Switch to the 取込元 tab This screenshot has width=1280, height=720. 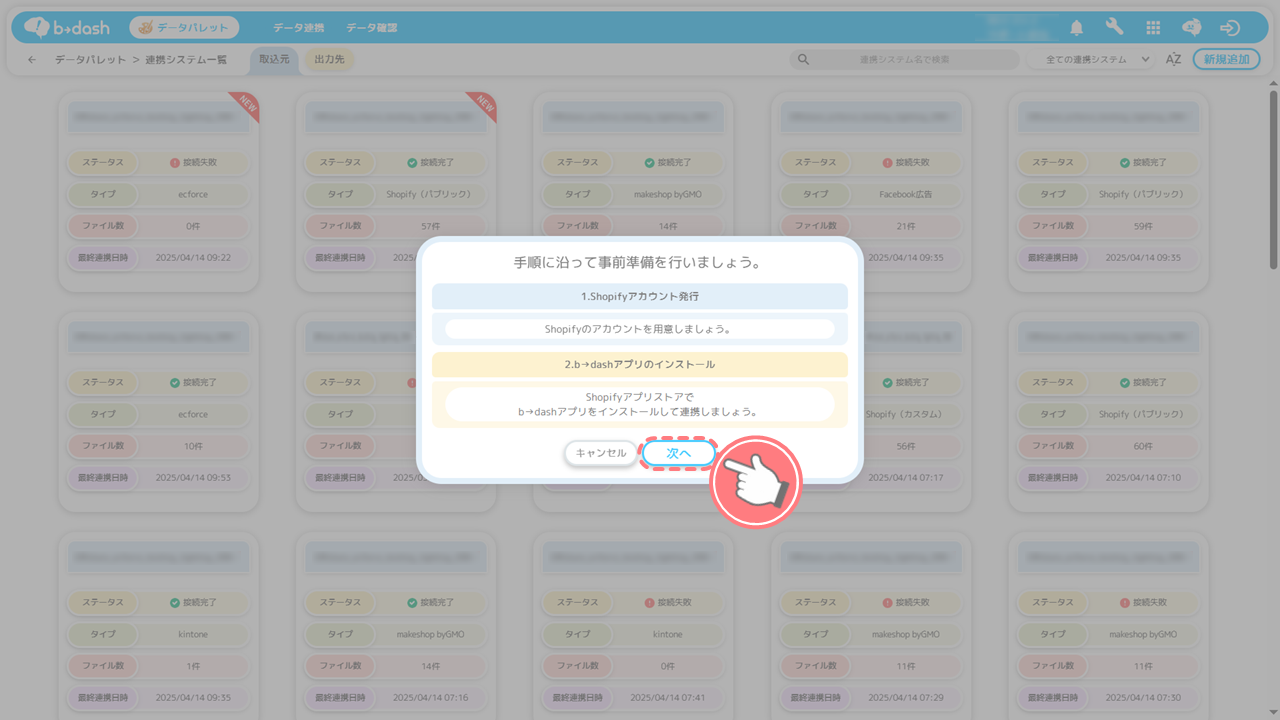click(274, 60)
